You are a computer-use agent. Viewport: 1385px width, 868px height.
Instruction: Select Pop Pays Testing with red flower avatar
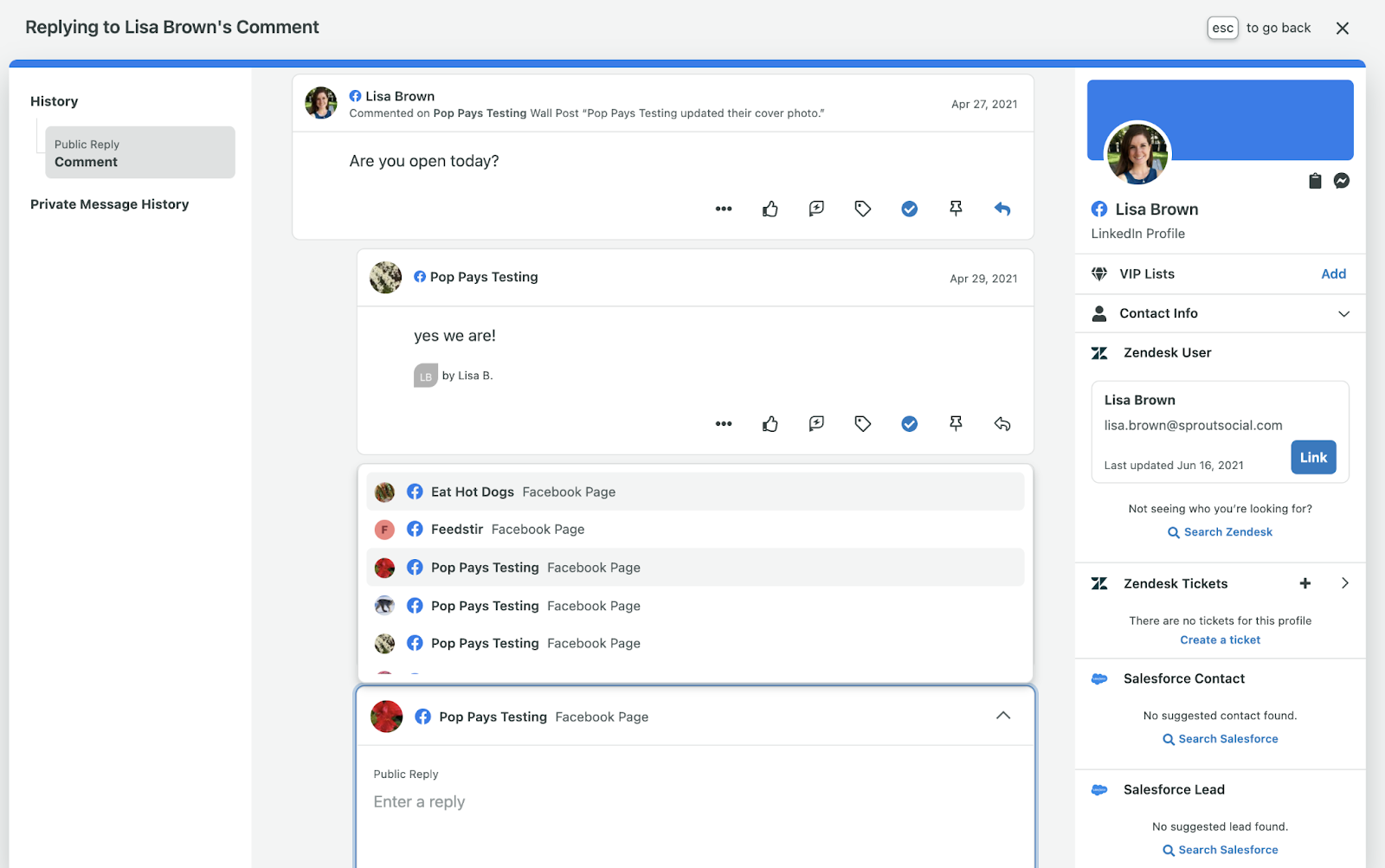pyautogui.click(x=695, y=568)
